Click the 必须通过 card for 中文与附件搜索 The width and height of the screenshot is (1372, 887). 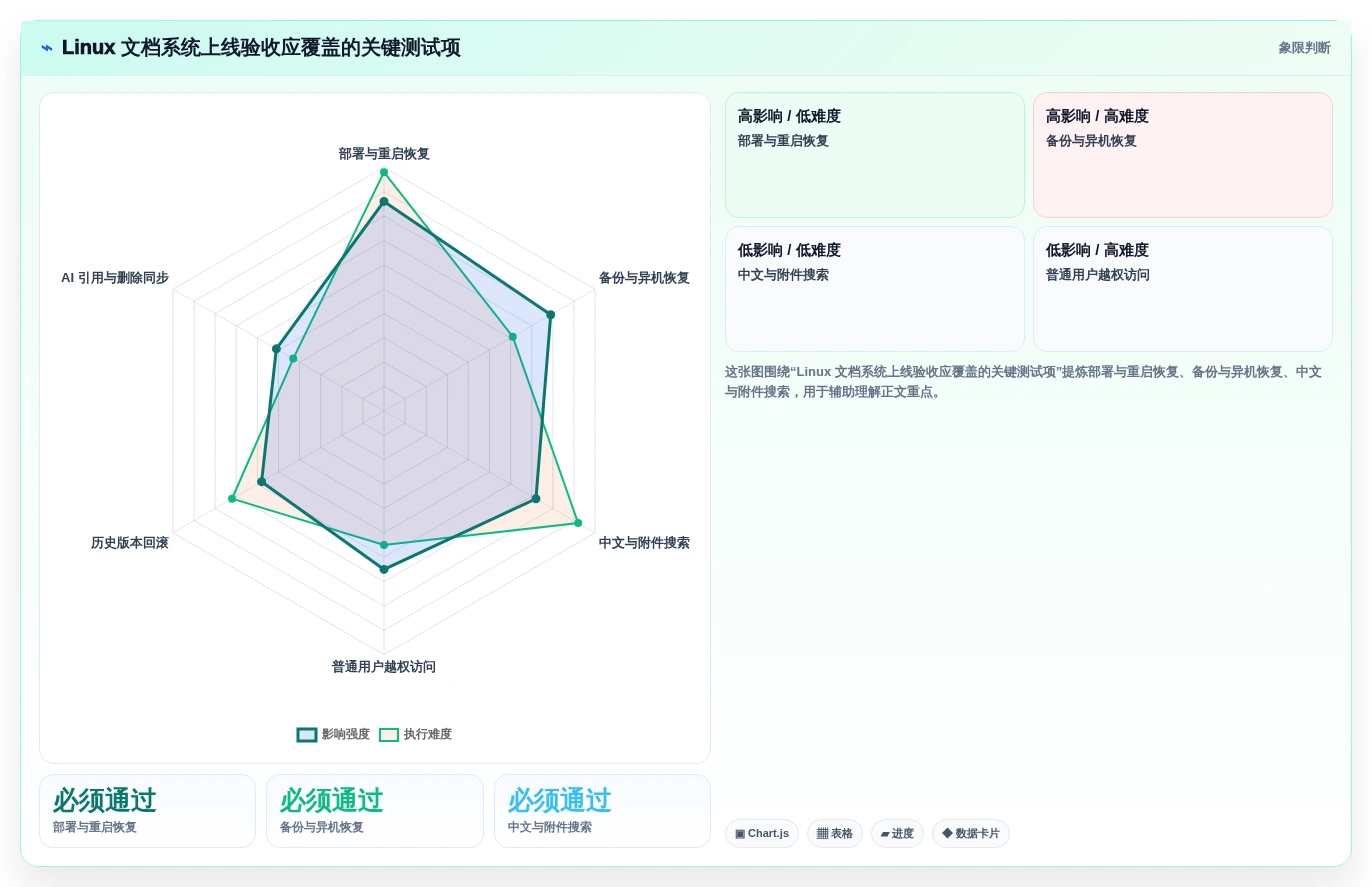click(x=602, y=811)
